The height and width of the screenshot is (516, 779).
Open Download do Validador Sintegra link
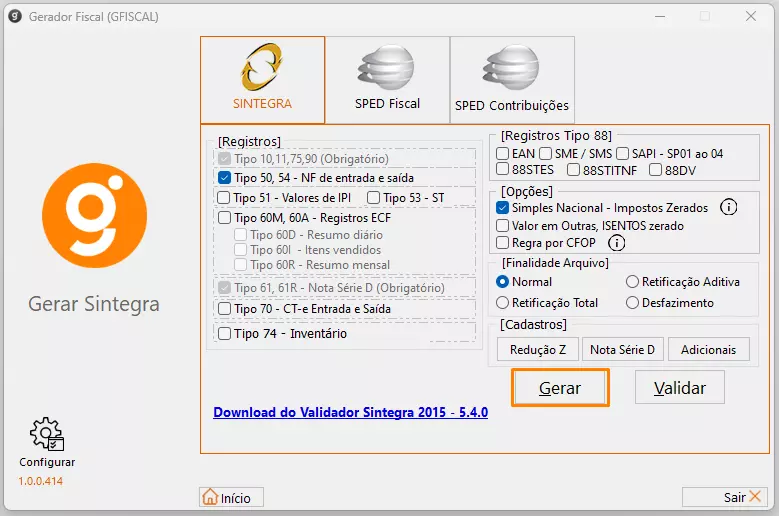point(350,412)
